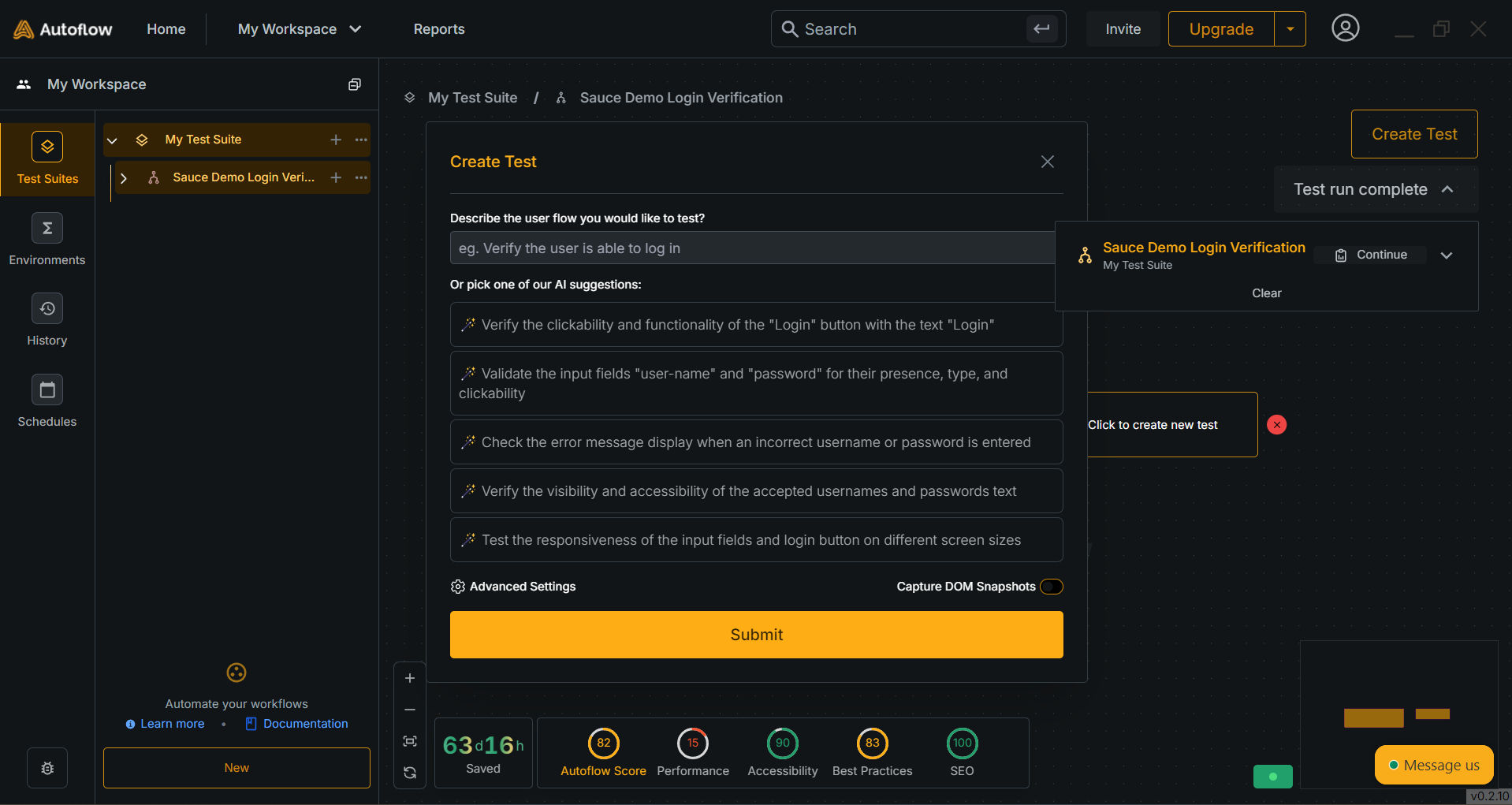The height and width of the screenshot is (805, 1512).
Task: Collapse the My Test Suite tree item
Action: 112,140
